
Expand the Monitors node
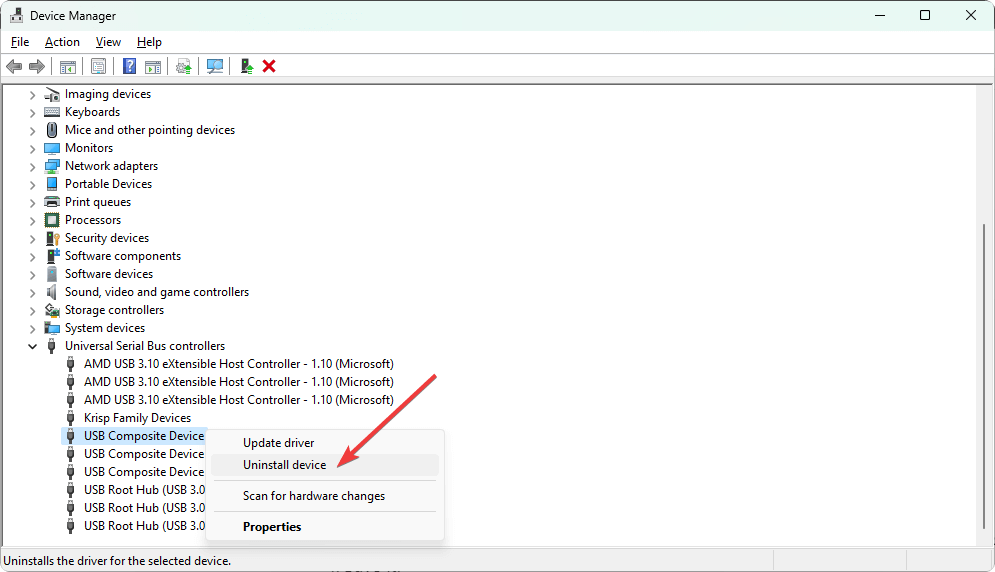pyautogui.click(x=32, y=149)
